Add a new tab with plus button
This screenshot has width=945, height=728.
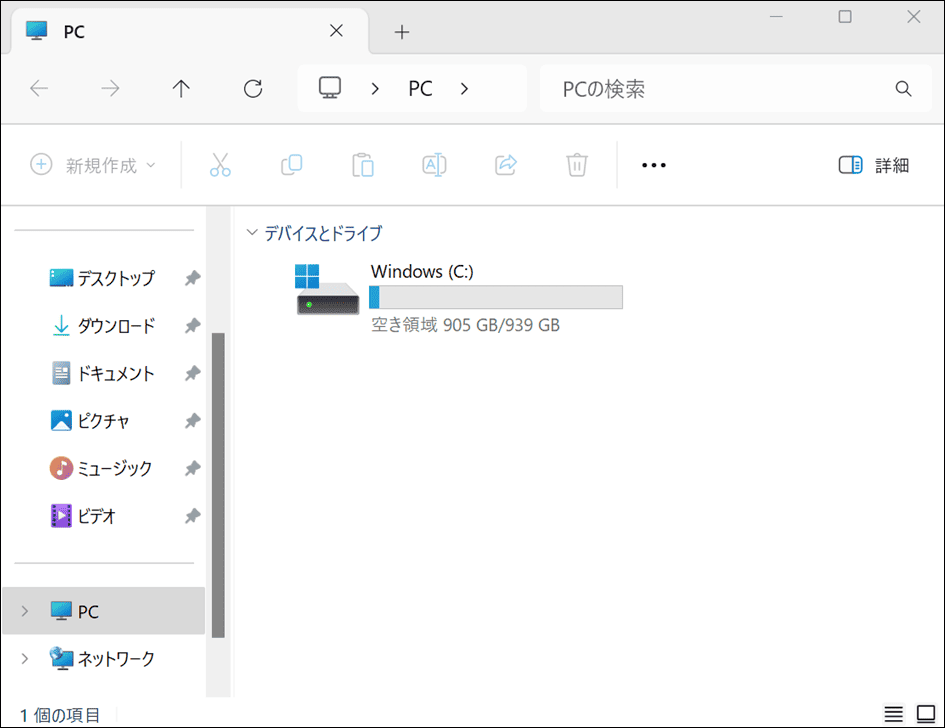coord(402,32)
